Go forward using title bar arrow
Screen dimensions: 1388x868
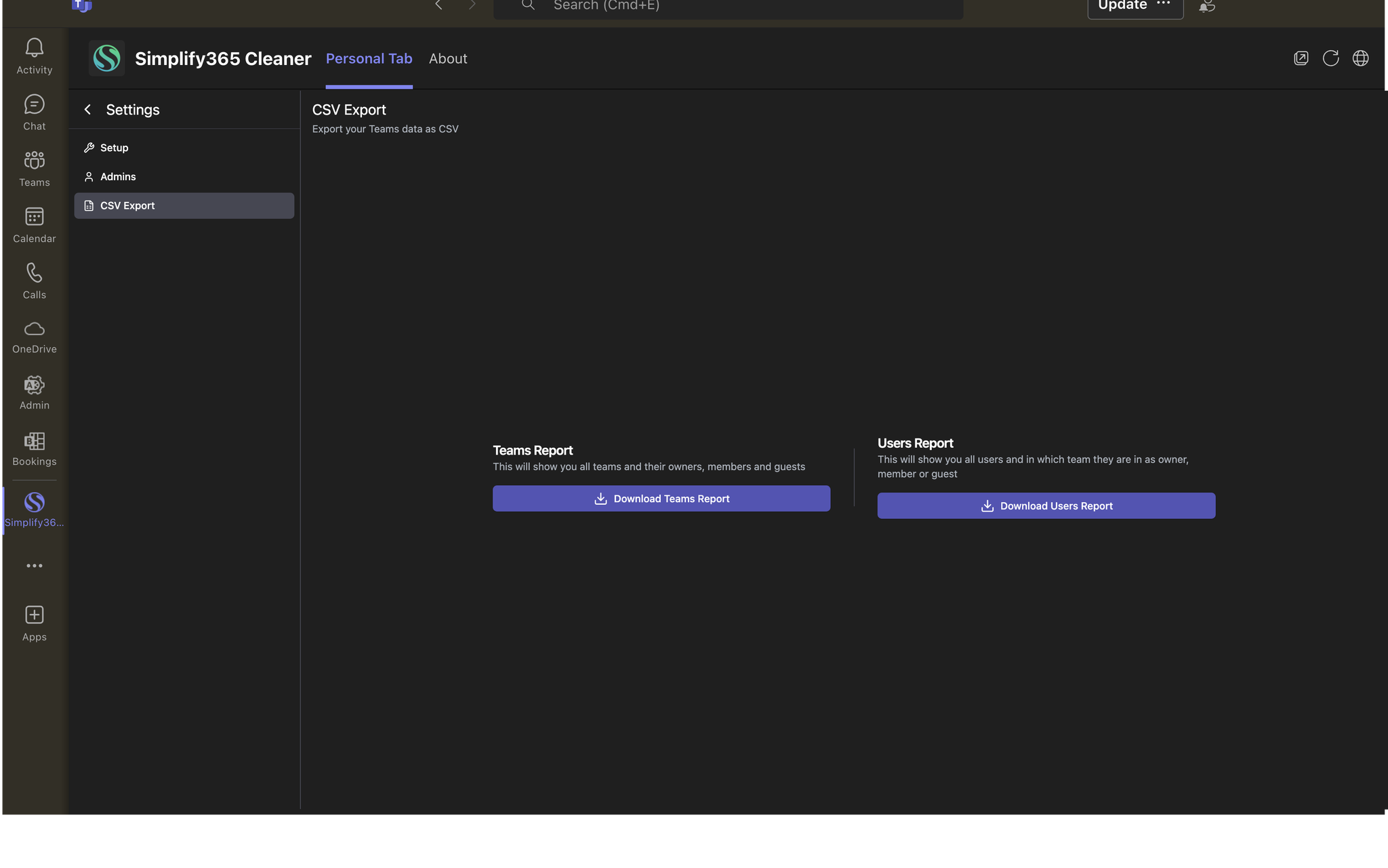[472, 5]
